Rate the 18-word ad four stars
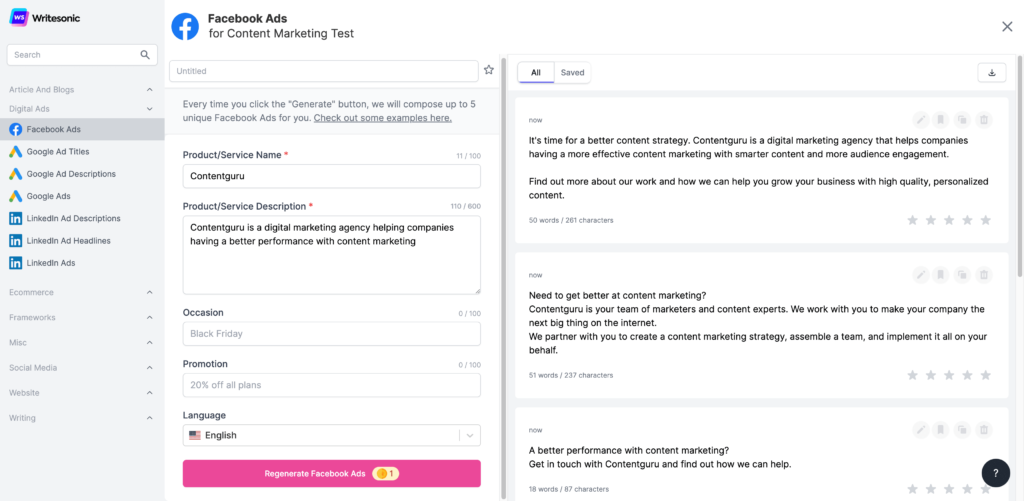This screenshot has height=501, width=1024. click(x=968, y=489)
